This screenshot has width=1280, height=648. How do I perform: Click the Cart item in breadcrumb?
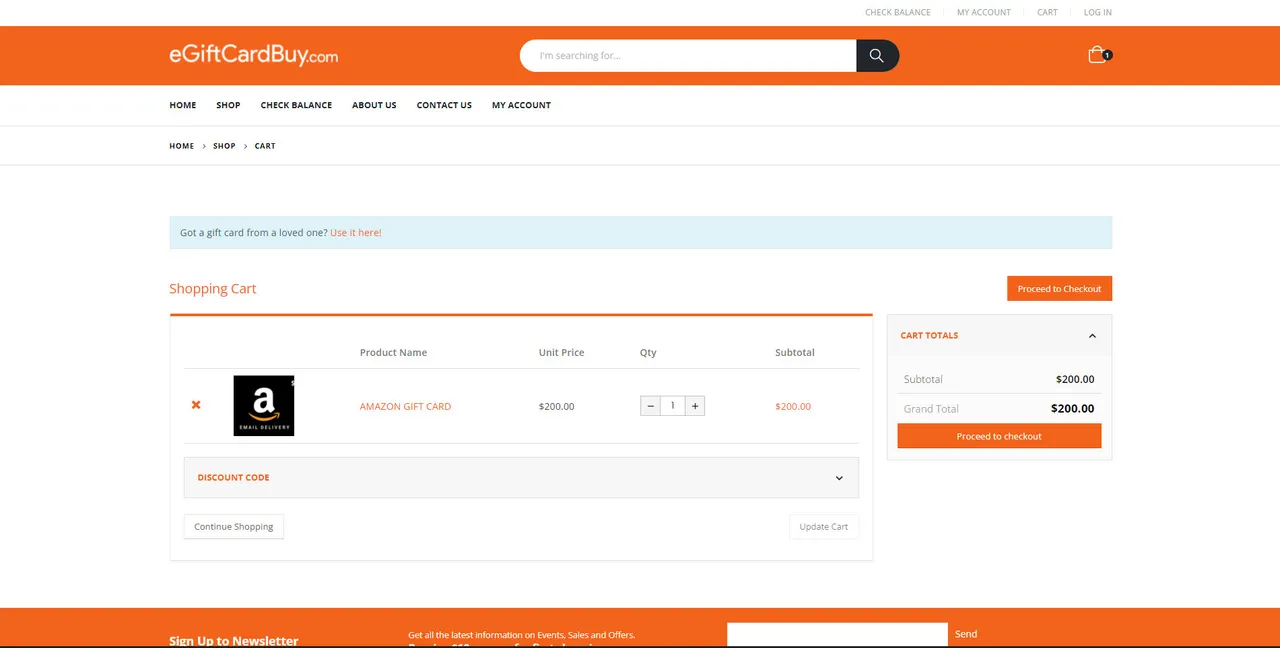[x=265, y=146]
